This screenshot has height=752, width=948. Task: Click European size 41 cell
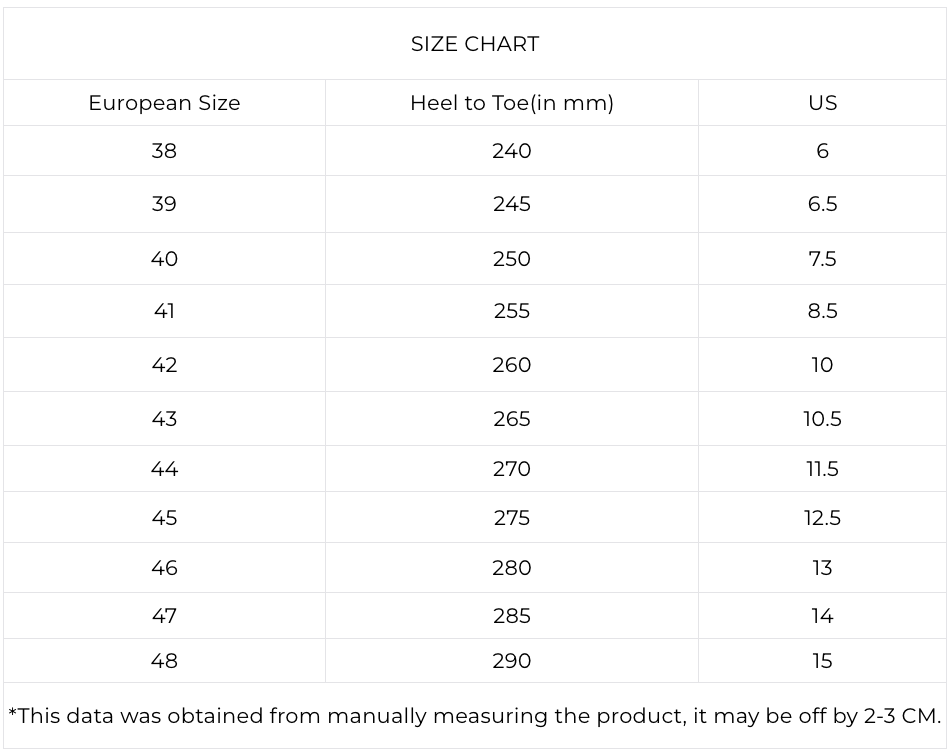pos(164,311)
